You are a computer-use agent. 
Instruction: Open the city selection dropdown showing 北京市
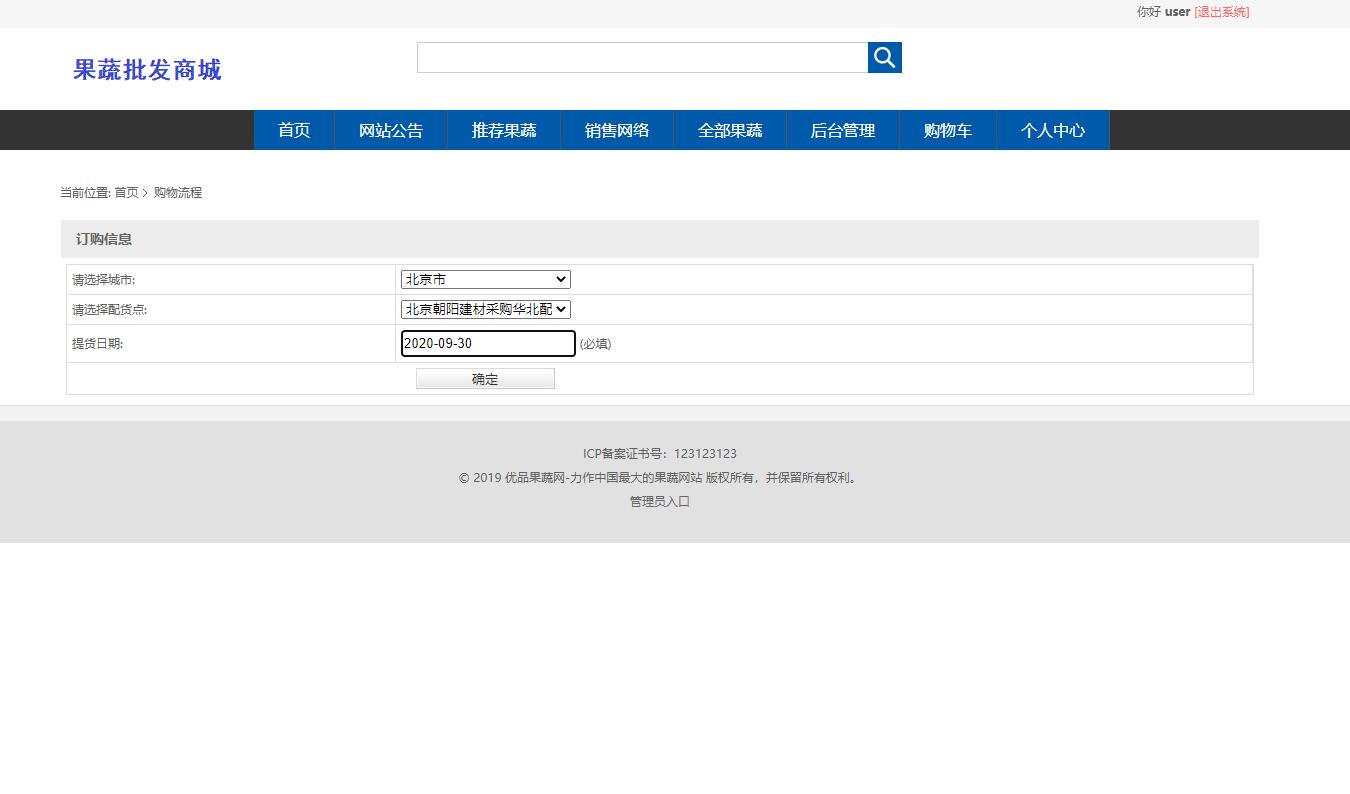[485, 279]
